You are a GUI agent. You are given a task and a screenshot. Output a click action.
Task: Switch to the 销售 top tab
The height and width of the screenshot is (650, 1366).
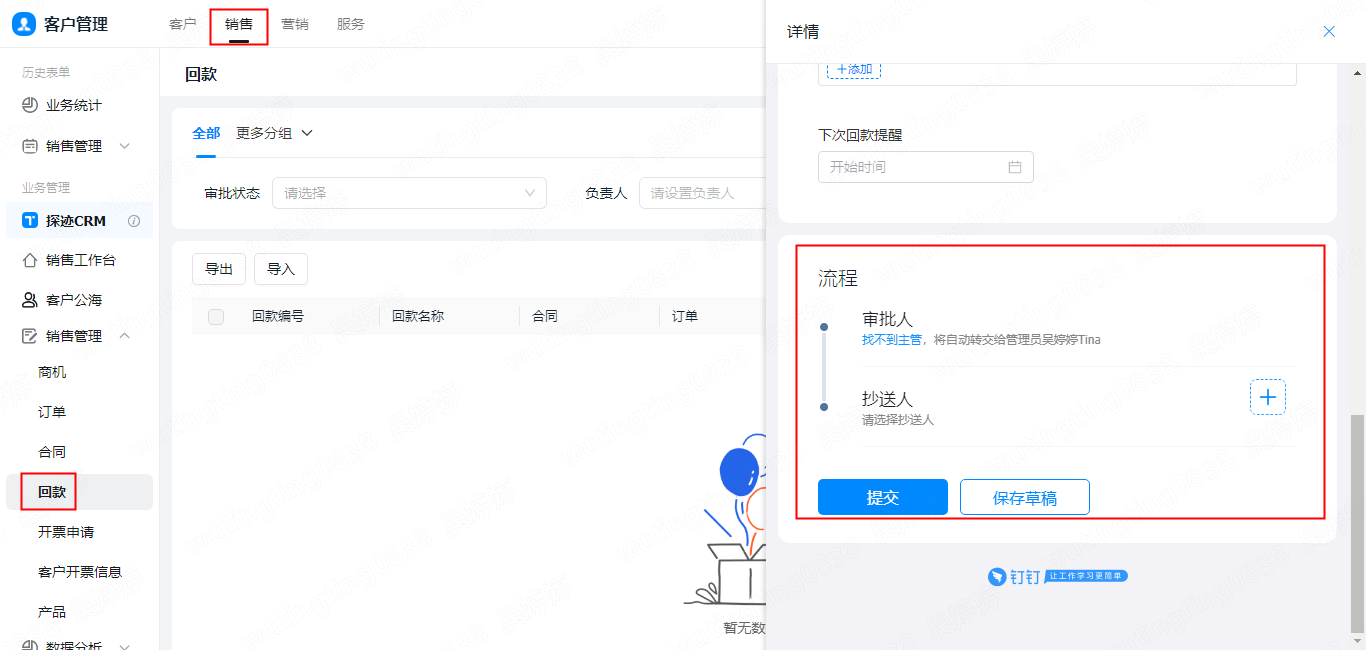click(x=239, y=24)
